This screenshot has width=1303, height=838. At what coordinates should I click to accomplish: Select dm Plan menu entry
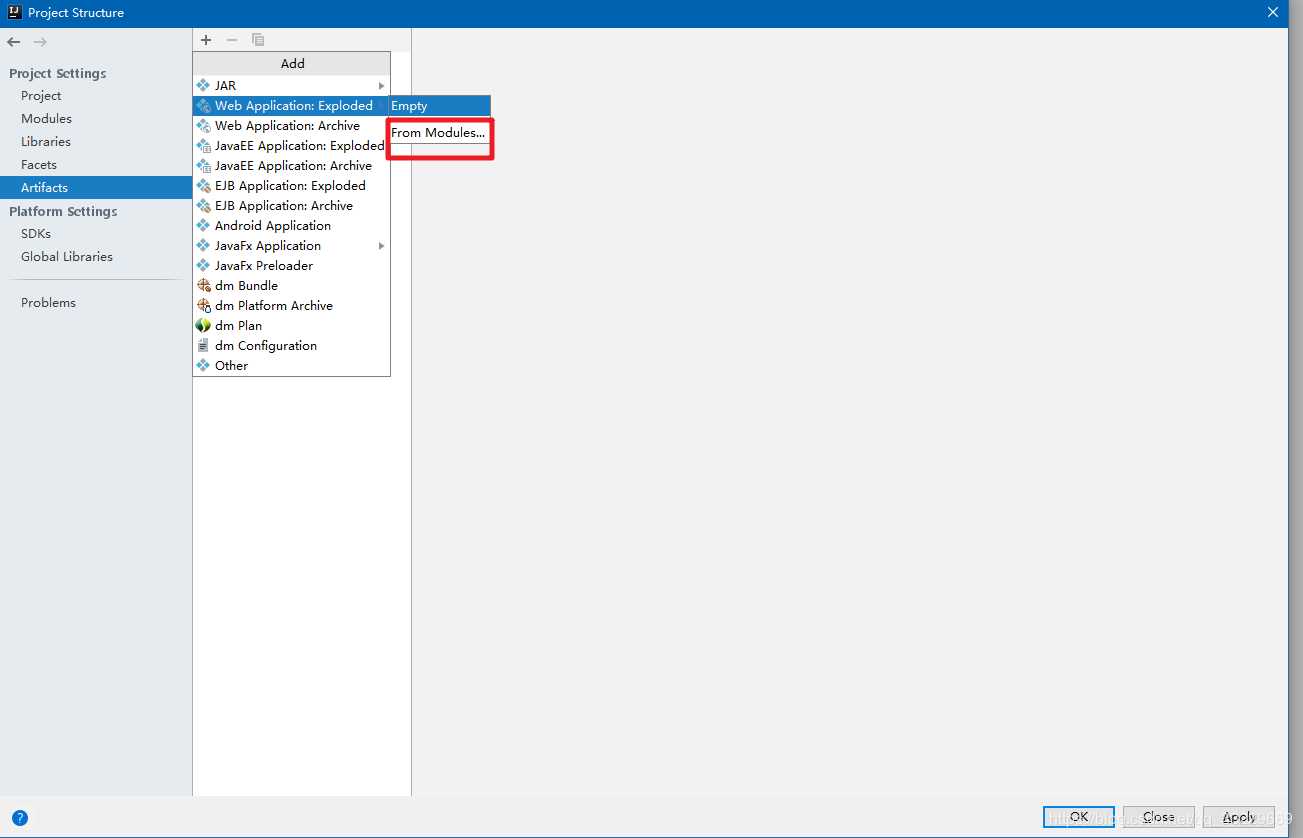click(x=291, y=326)
